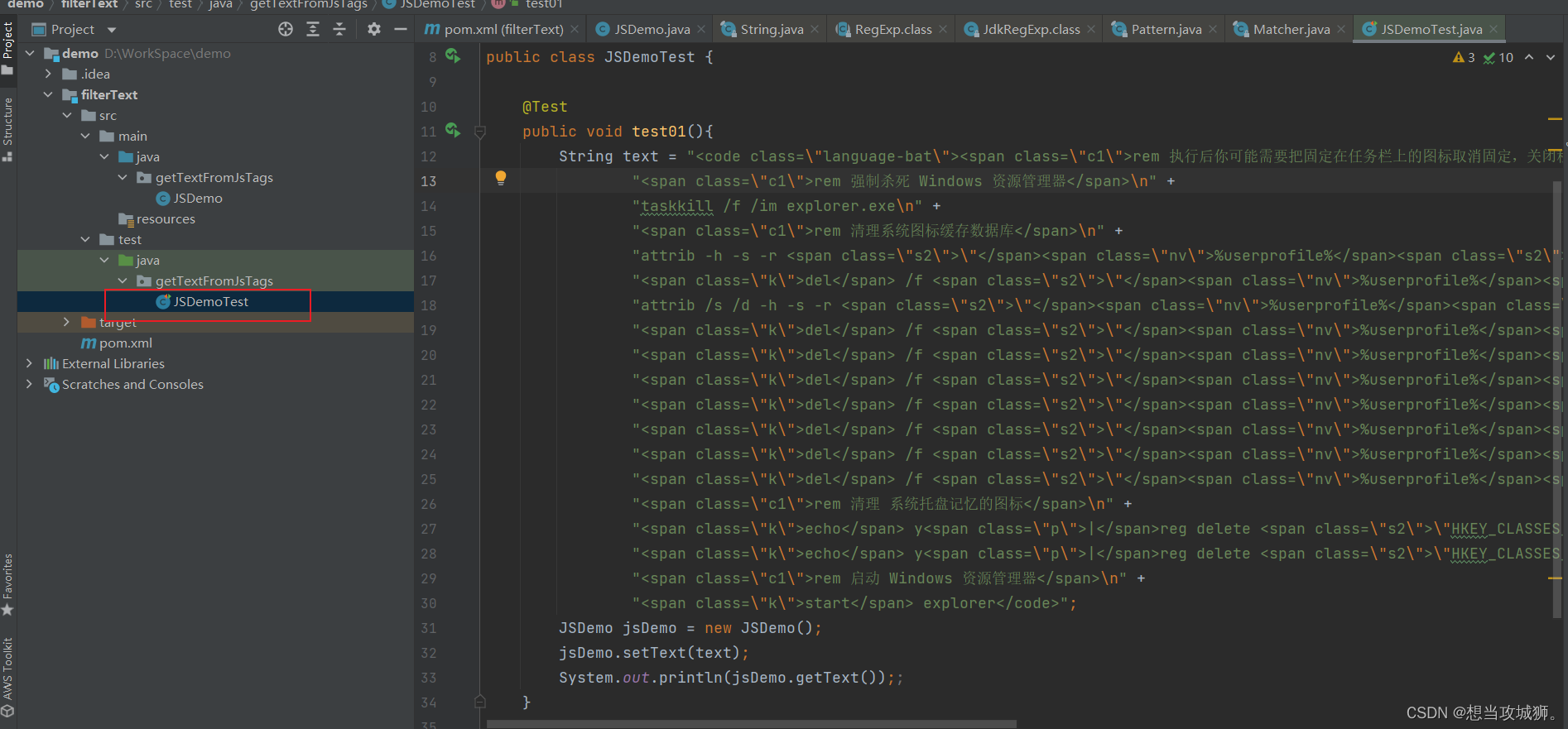Click demo in breadcrumb bar
The width and height of the screenshot is (1568, 729).
[26, 4]
